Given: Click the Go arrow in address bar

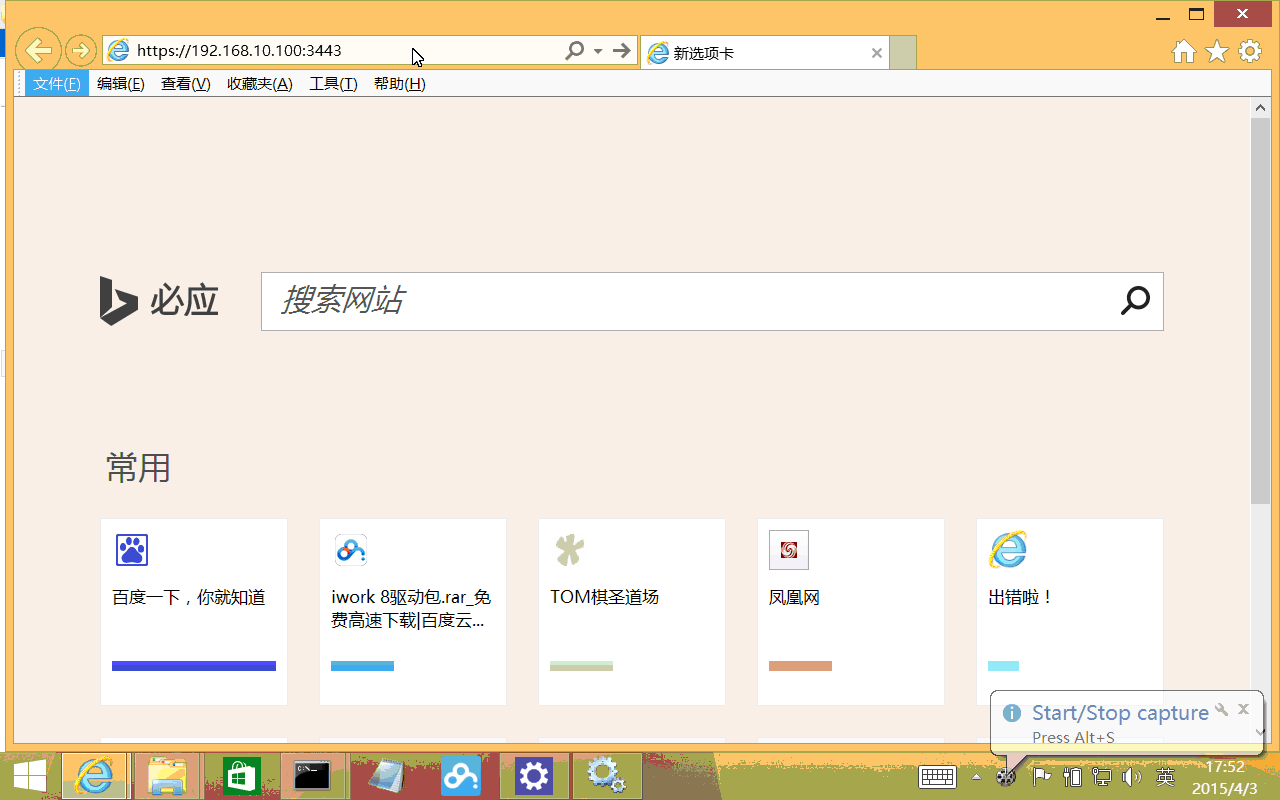Looking at the screenshot, I should (x=622, y=50).
